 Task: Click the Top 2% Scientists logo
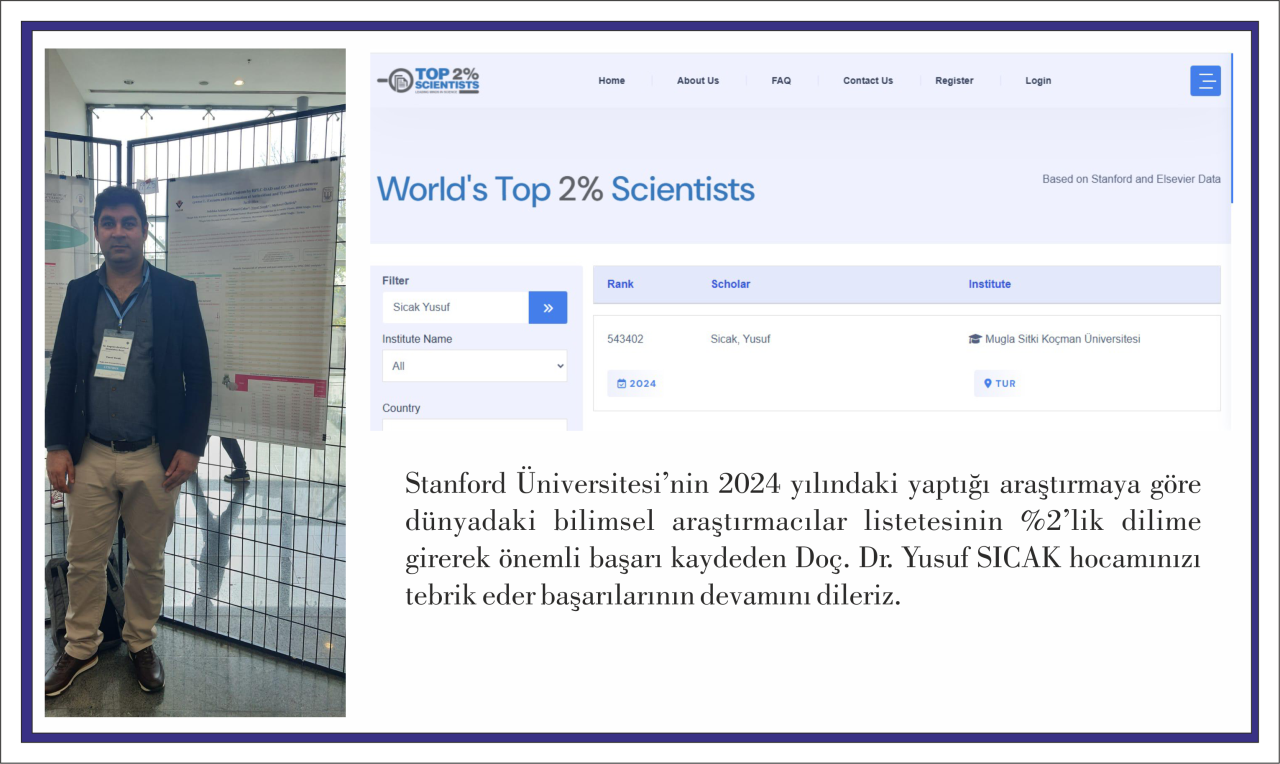coord(429,80)
